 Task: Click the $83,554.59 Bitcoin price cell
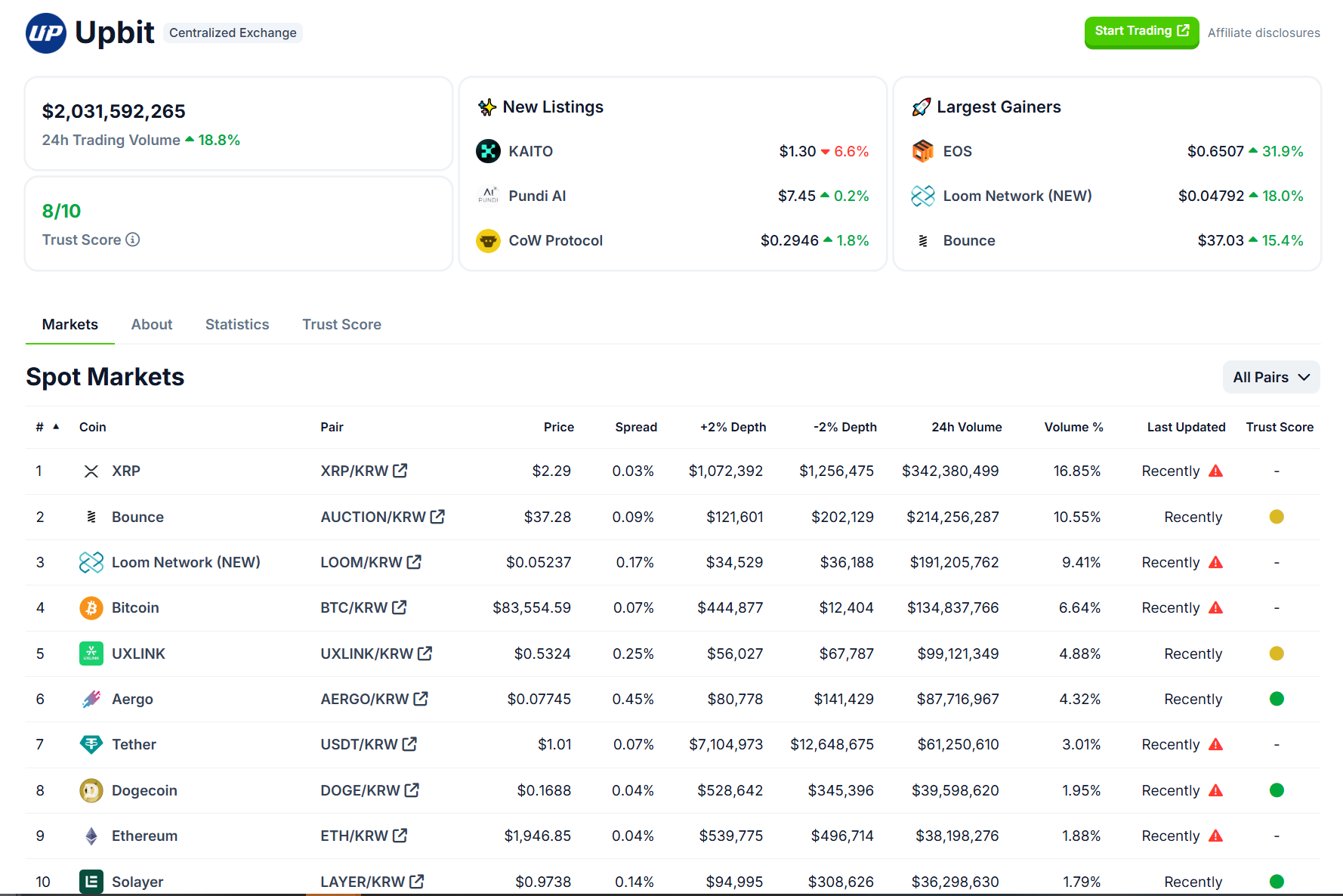tap(532, 607)
